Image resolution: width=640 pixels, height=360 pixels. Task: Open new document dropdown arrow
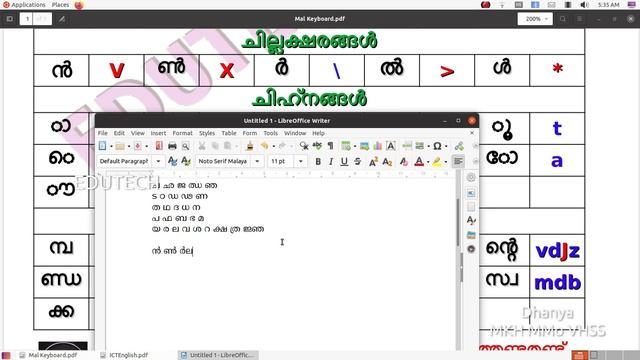(111, 146)
